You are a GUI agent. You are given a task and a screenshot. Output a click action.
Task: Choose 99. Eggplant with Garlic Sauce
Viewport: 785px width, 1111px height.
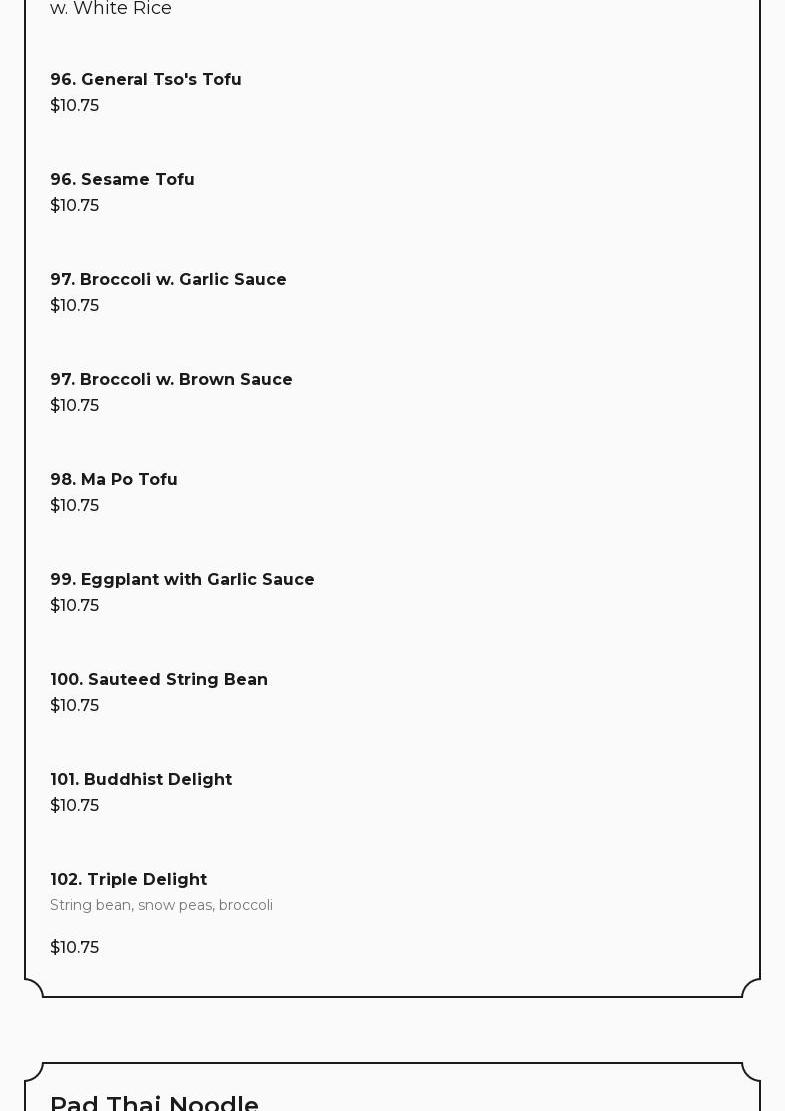[182, 579]
